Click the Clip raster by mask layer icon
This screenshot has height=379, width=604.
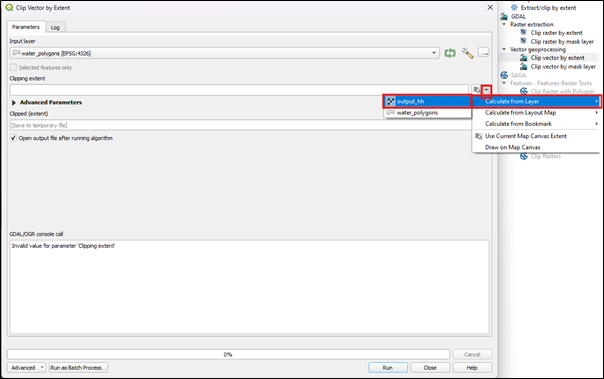(x=523, y=41)
